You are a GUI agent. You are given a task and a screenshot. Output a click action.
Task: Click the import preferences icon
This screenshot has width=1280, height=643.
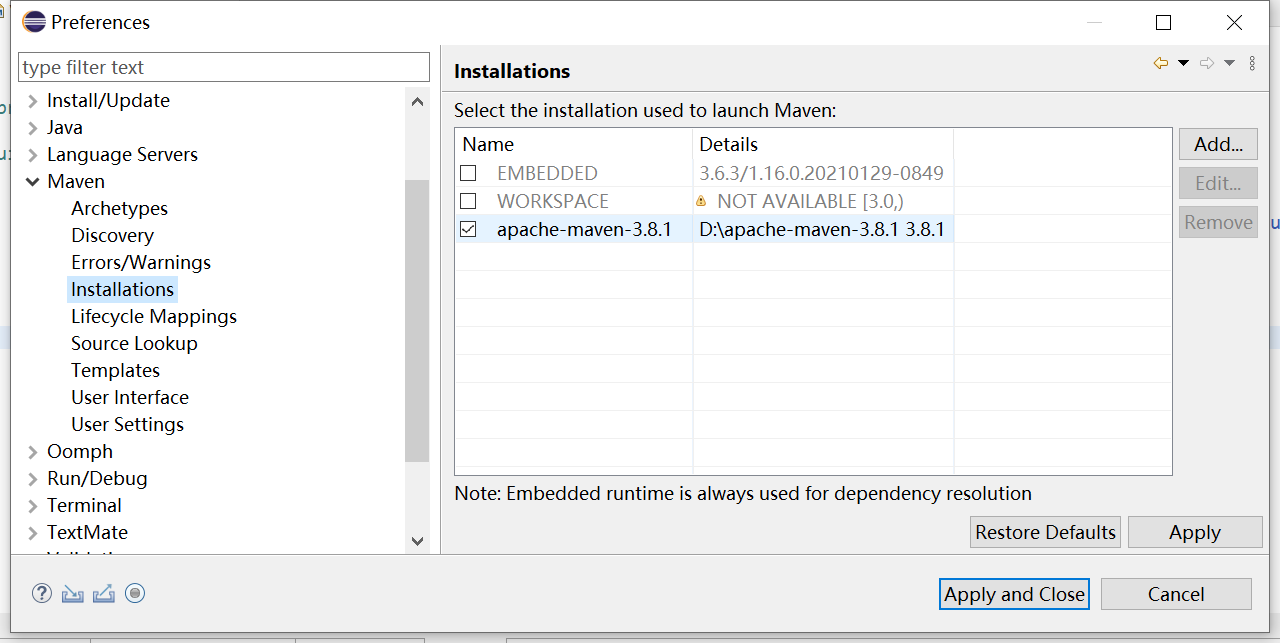pyautogui.click(x=72, y=594)
